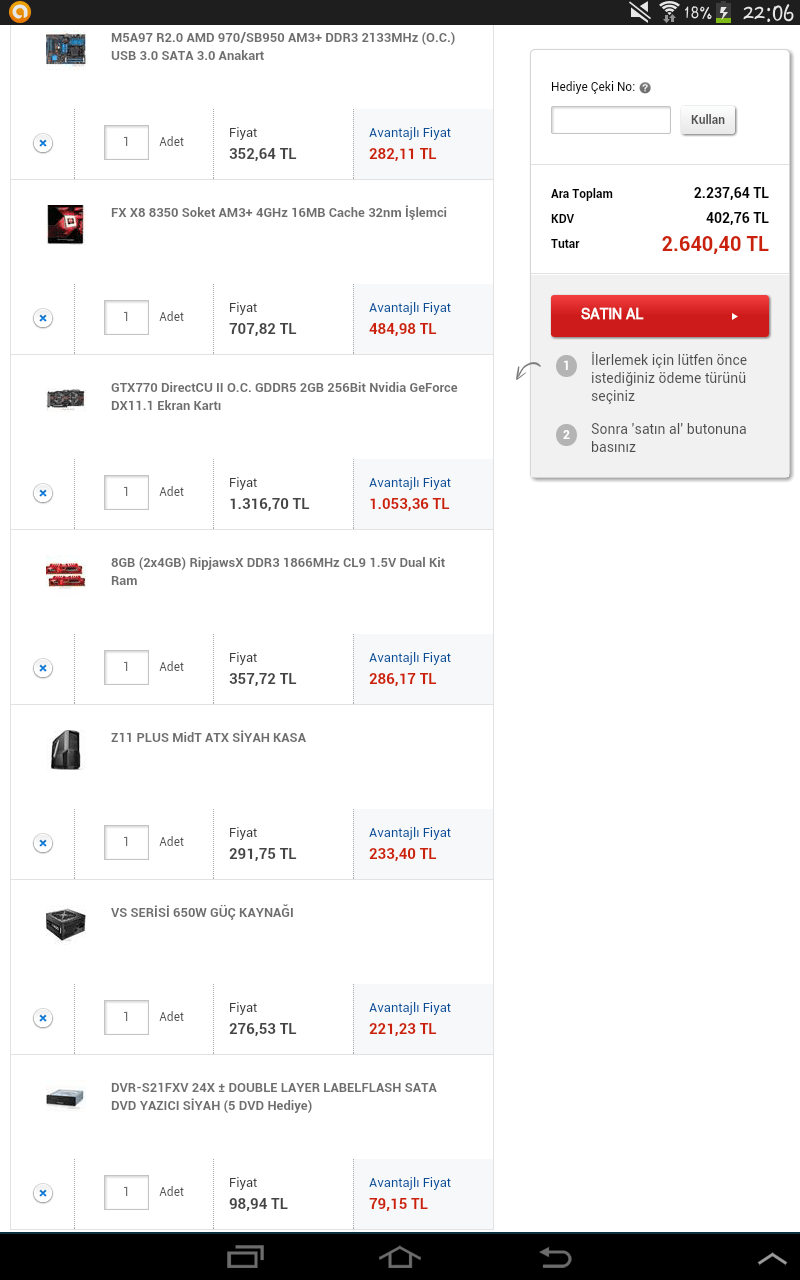Remove the FX X8 8350 processor item
800x1280 pixels.
42,318
